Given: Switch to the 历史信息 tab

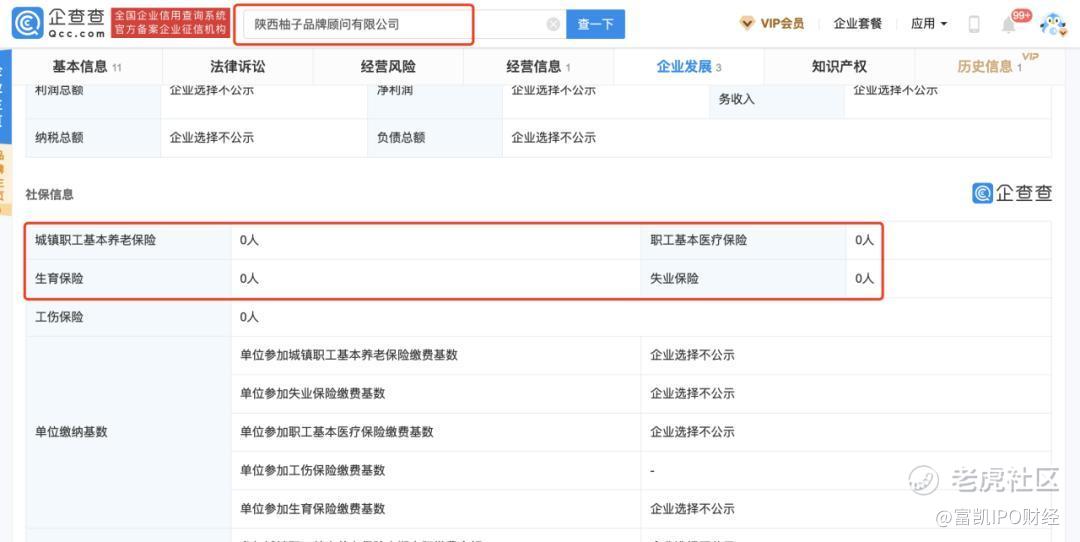Looking at the screenshot, I should [990, 67].
